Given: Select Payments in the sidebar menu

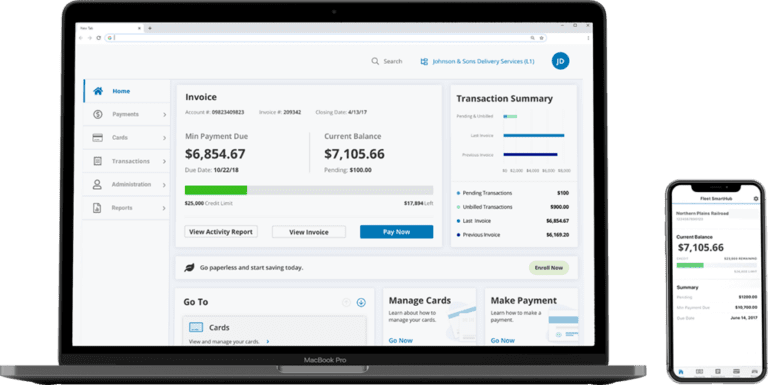Looking at the screenshot, I should [x=127, y=114].
